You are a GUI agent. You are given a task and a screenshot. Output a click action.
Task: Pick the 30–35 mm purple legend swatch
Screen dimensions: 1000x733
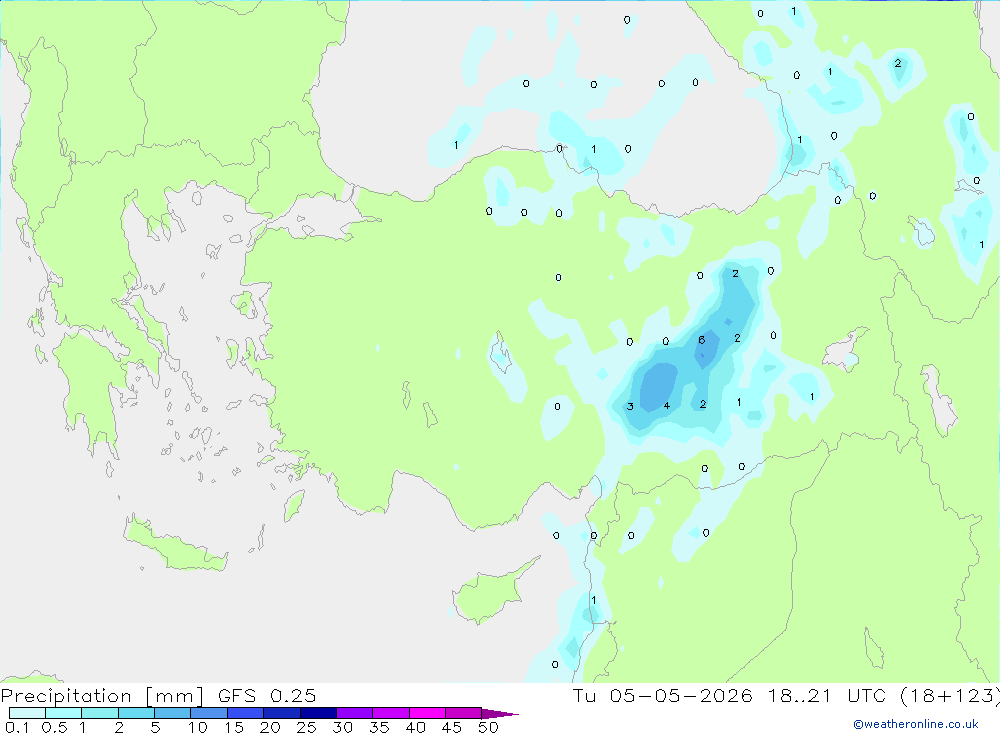pos(355,713)
